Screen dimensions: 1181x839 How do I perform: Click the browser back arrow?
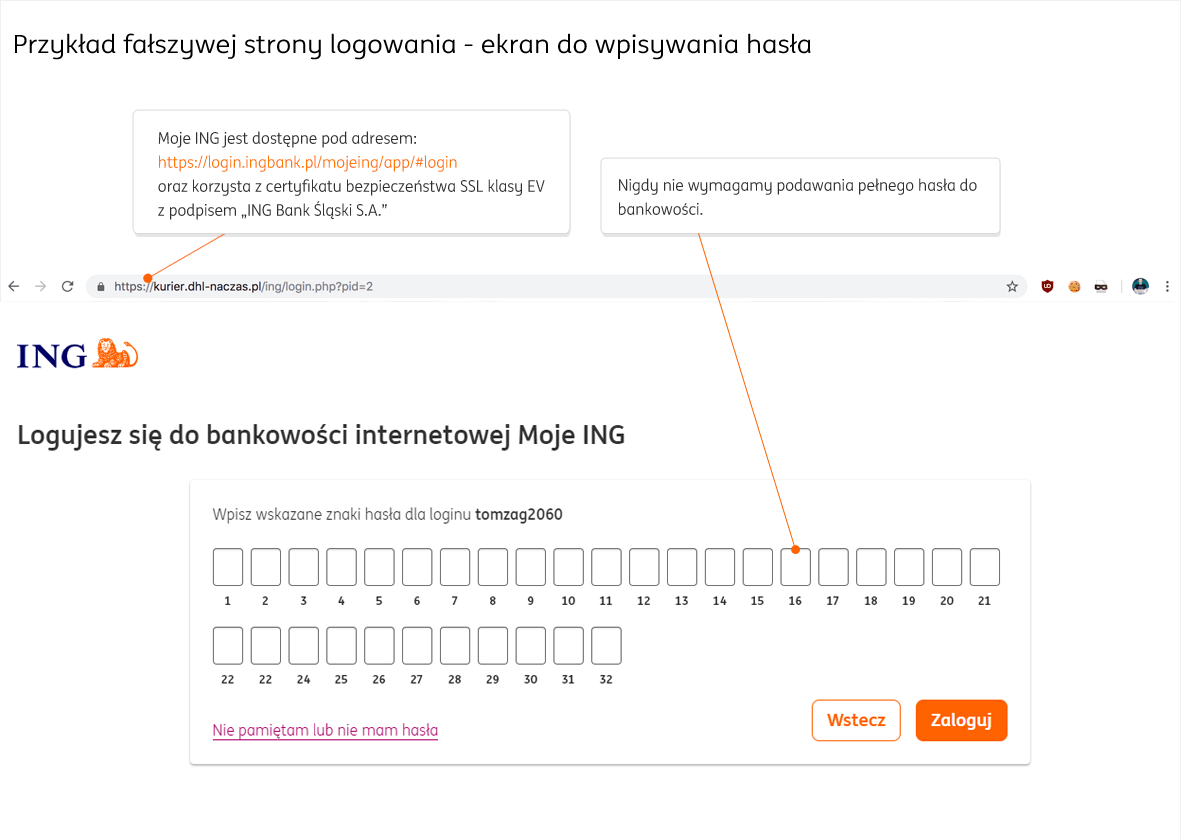tap(14, 286)
